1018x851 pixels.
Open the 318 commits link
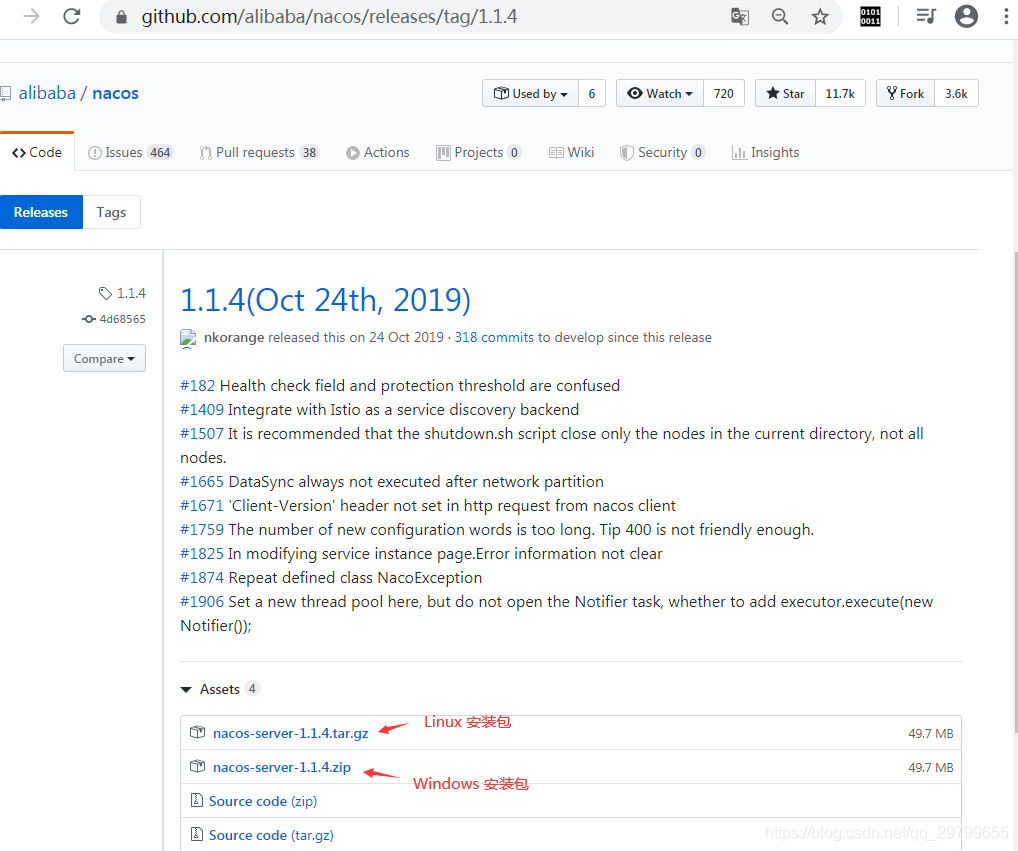click(x=494, y=338)
